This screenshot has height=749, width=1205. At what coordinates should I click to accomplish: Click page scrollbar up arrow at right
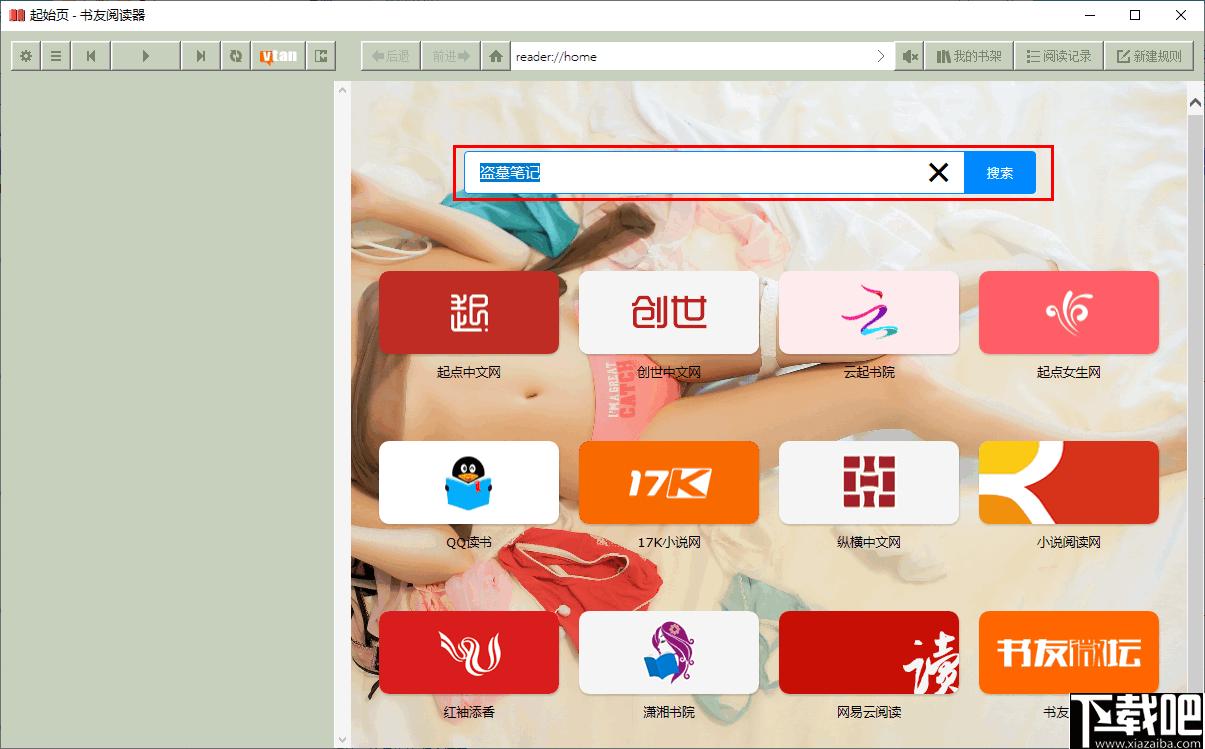click(1195, 102)
